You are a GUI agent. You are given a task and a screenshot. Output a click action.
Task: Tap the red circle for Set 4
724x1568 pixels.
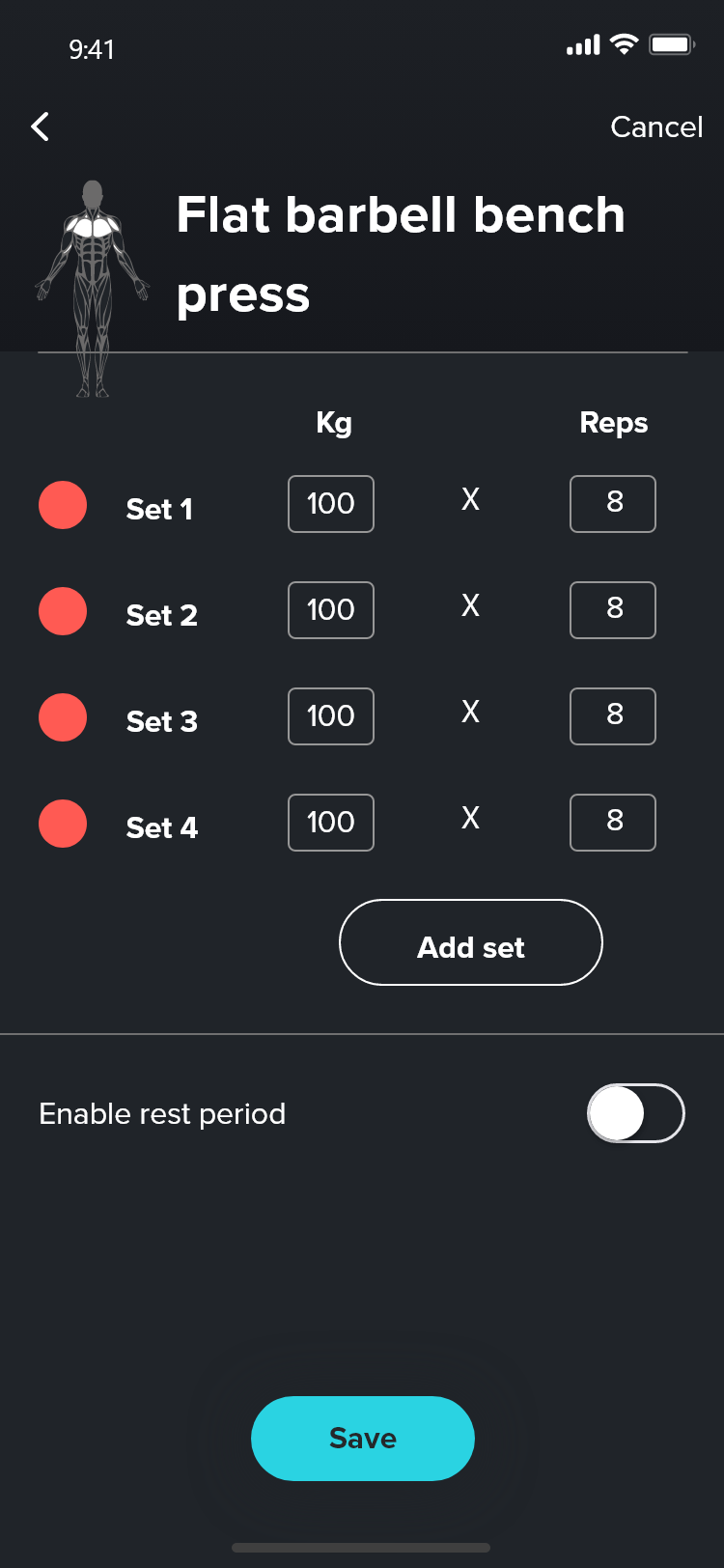63,824
